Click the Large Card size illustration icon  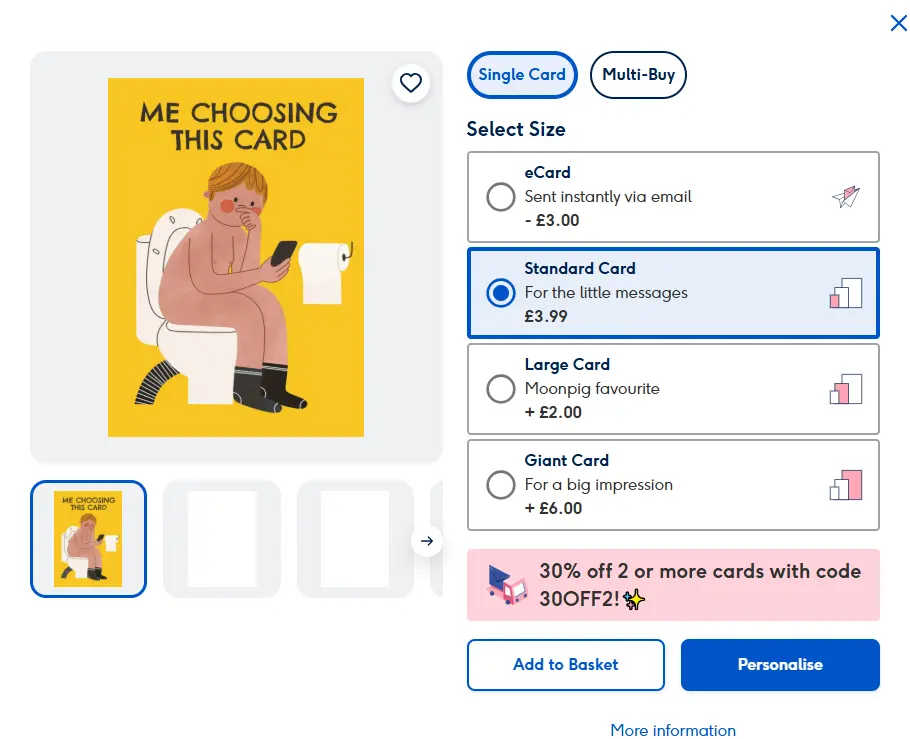[x=846, y=389]
